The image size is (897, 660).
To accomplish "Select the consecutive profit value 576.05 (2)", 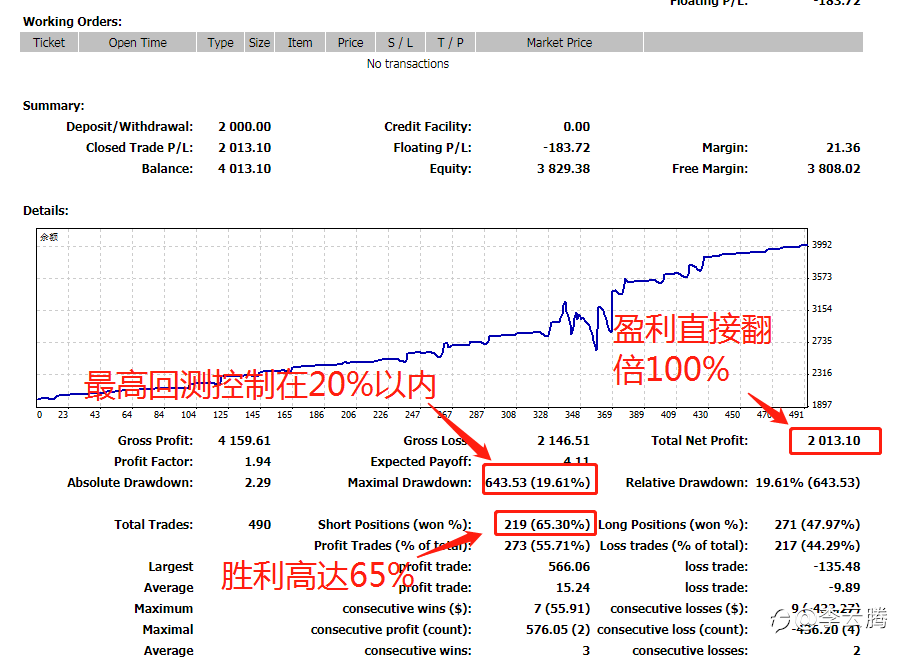I will point(558,630).
